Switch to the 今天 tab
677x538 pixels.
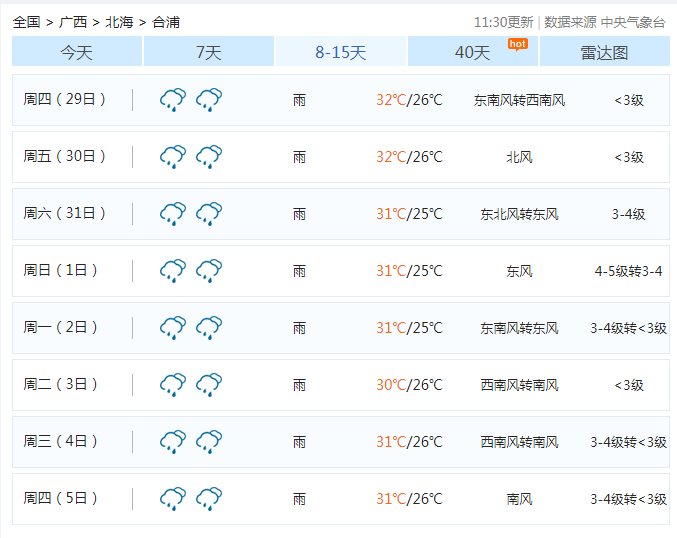pyautogui.click(x=77, y=52)
